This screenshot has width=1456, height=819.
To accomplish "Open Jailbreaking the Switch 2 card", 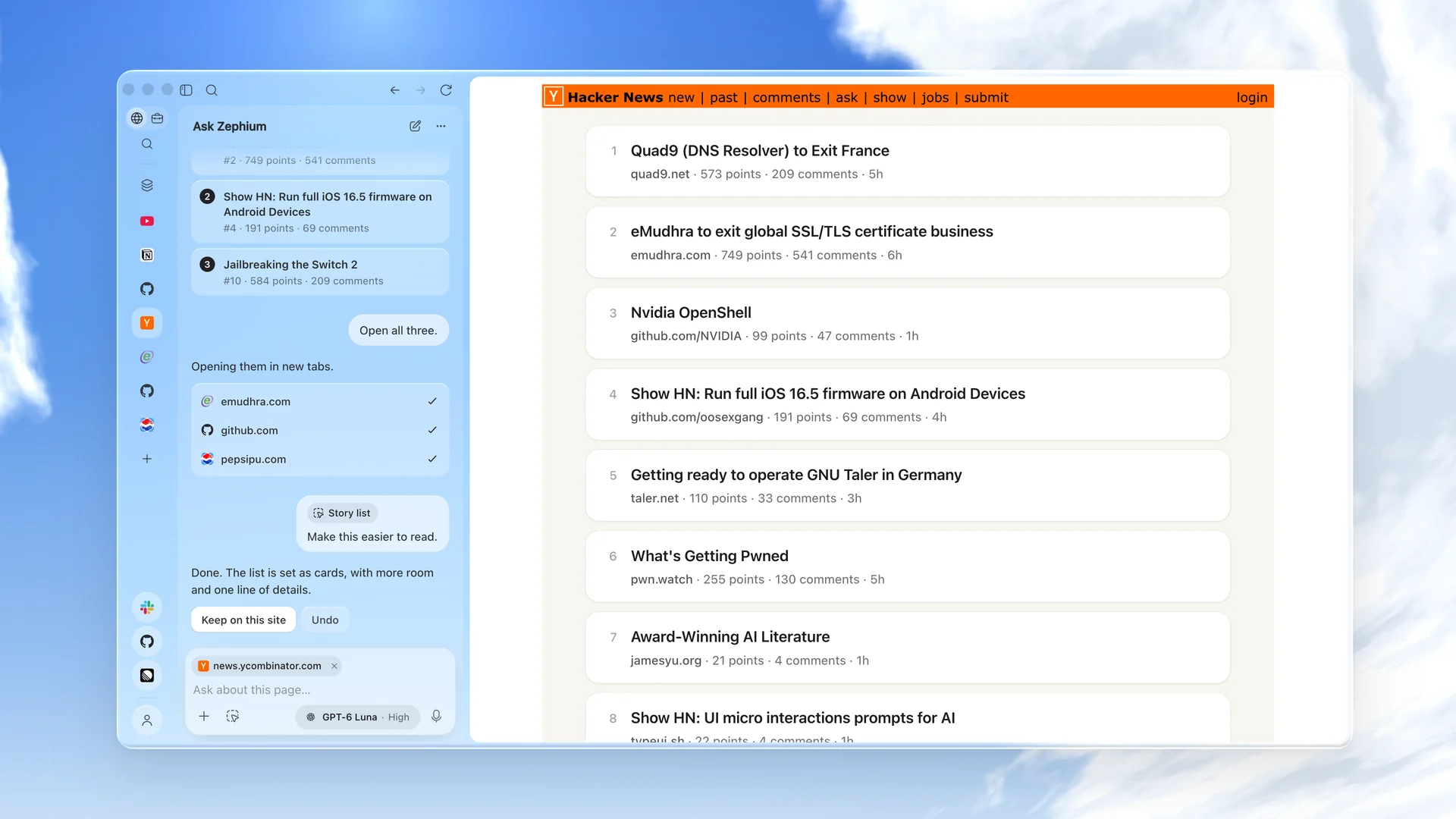I will (x=319, y=272).
